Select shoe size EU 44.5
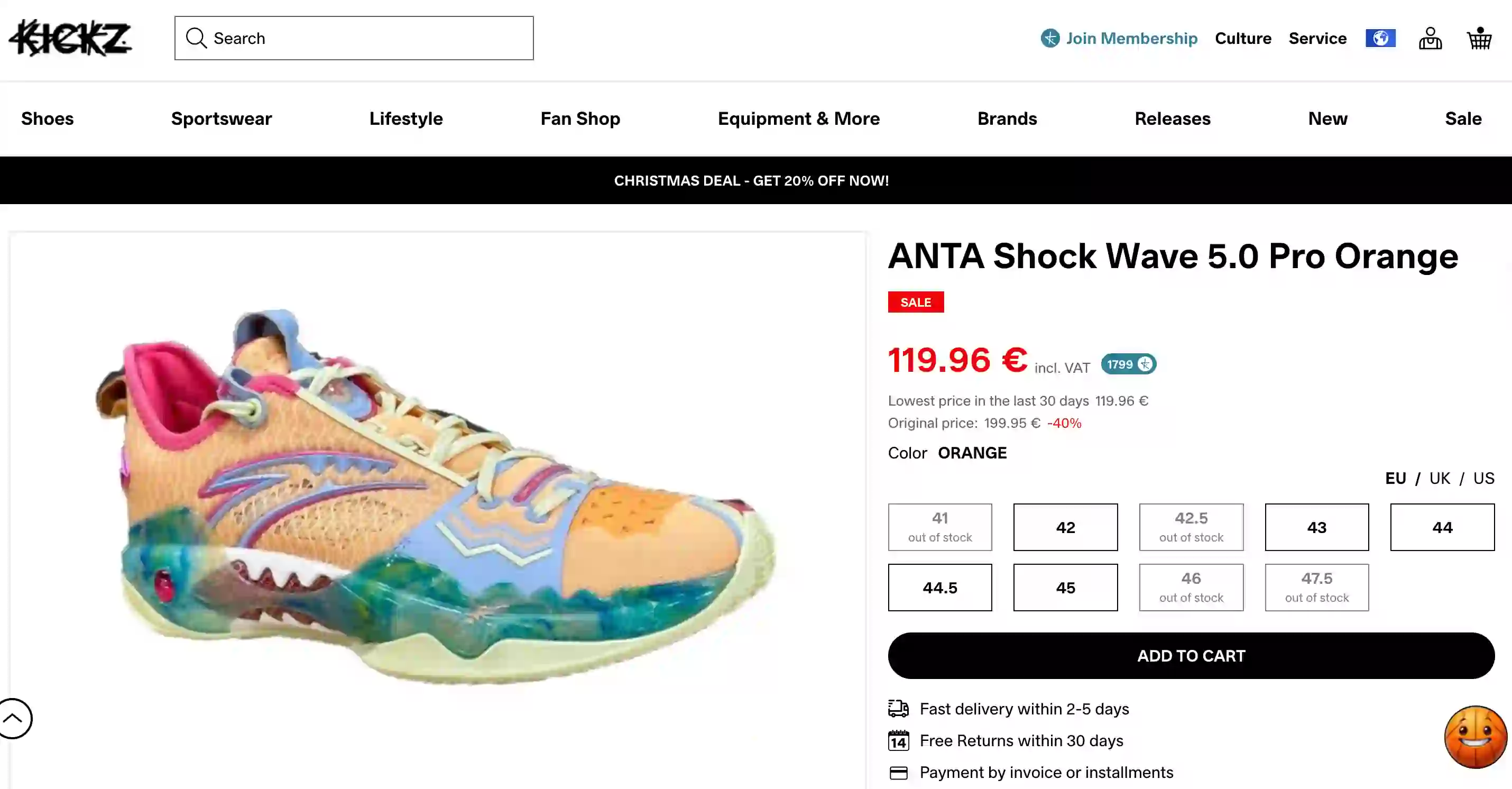This screenshot has width=1512, height=789. [940, 587]
